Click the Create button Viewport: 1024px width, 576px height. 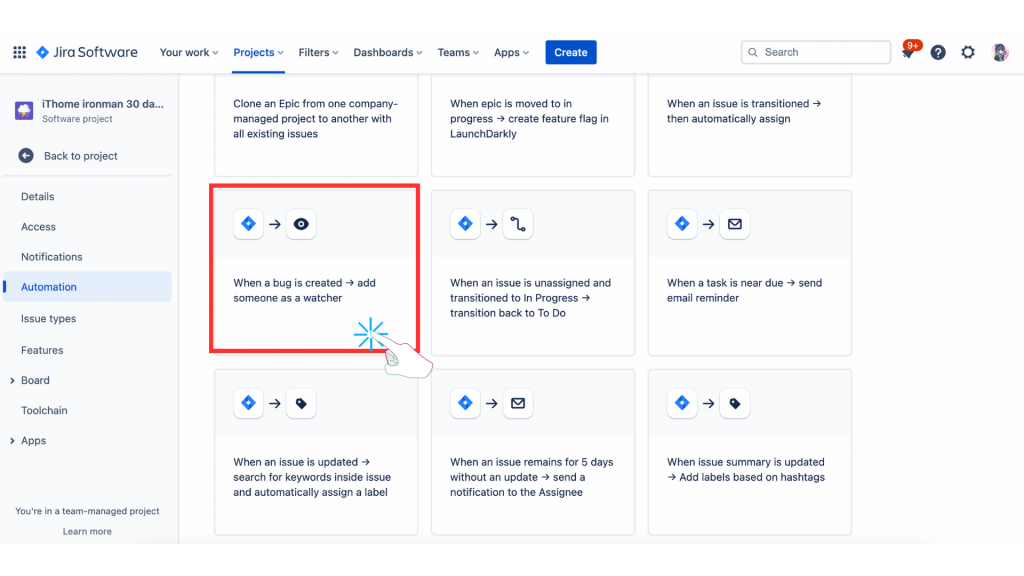click(x=571, y=52)
